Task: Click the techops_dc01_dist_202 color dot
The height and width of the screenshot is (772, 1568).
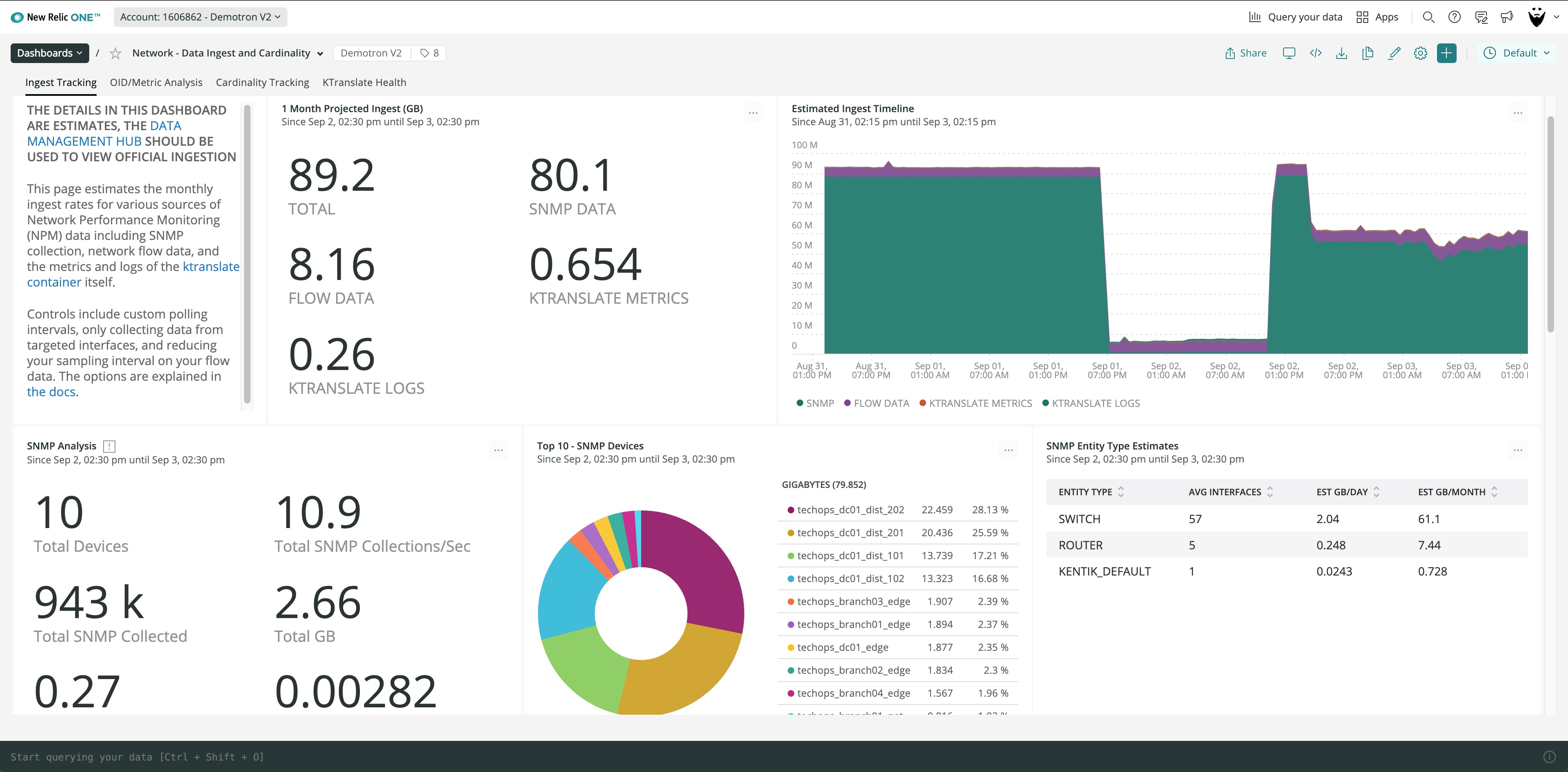Action: coord(791,510)
